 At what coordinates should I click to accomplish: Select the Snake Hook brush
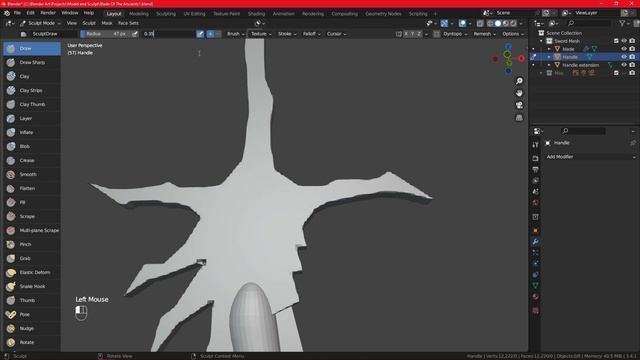tap(32, 286)
